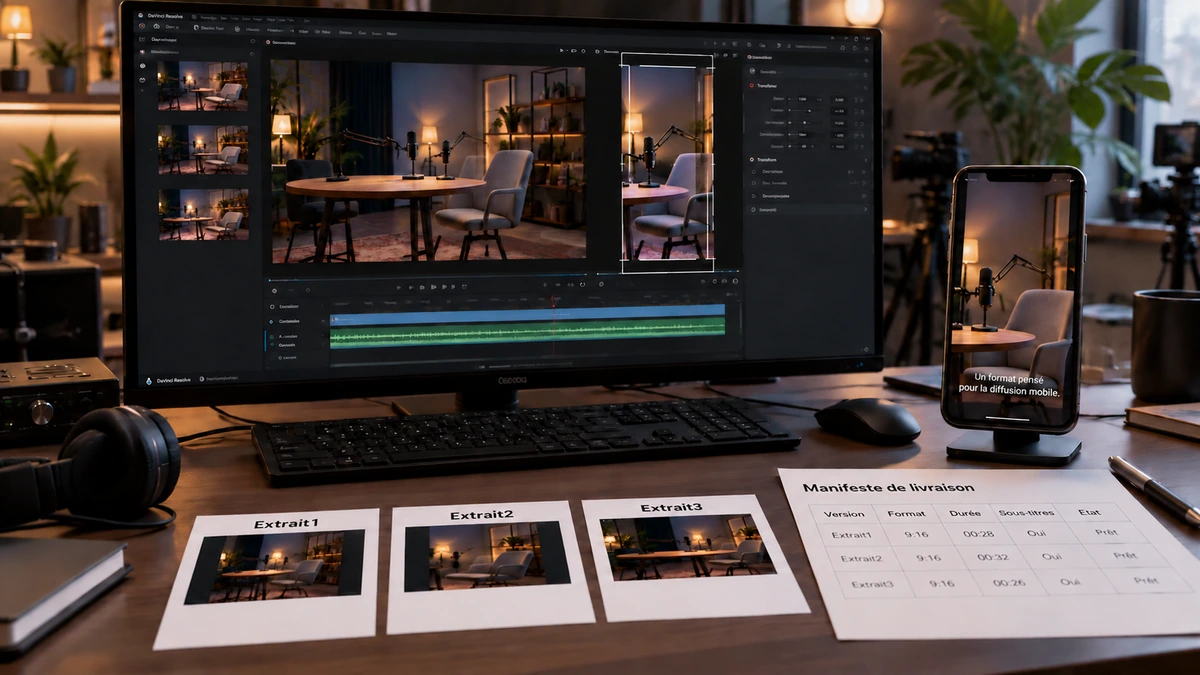
Task: Click the wide landscape preview in the viewer
Action: (x=428, y=161)
